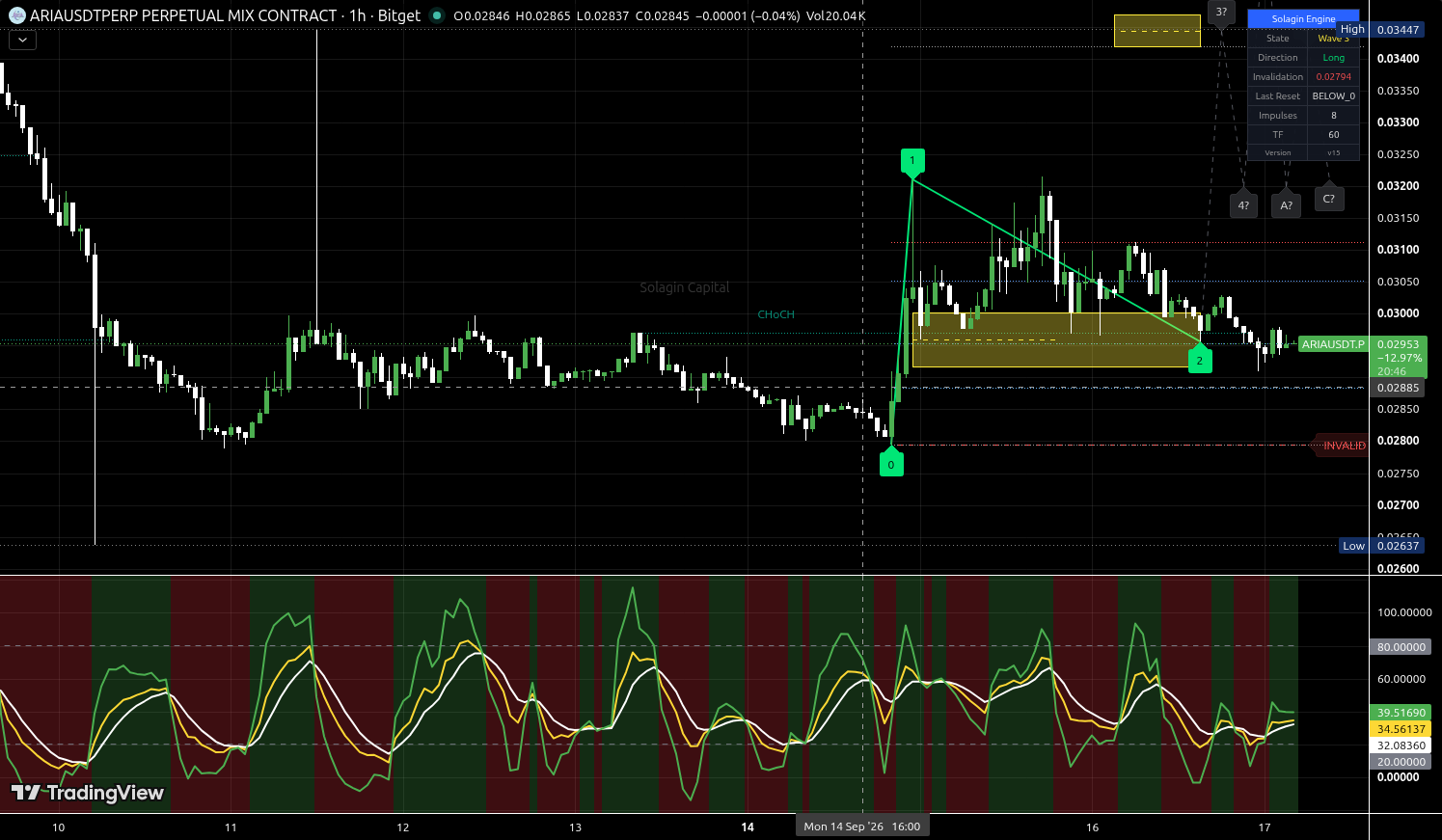This screenshot has width=1442, height=840.
Task: Click the TF value 60
Action: click(1334, 135)
